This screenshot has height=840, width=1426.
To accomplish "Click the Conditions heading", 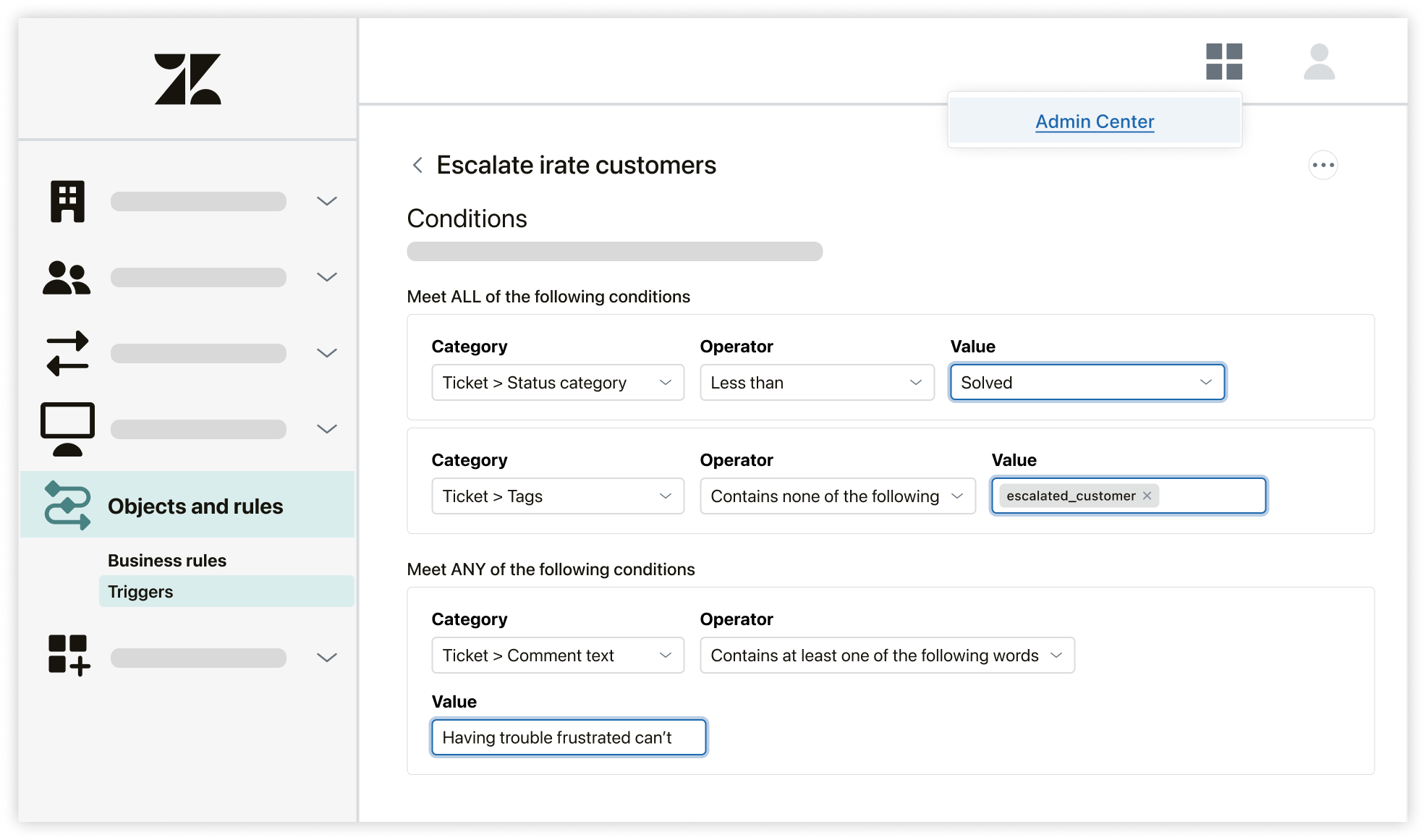I will pos(467,219).
